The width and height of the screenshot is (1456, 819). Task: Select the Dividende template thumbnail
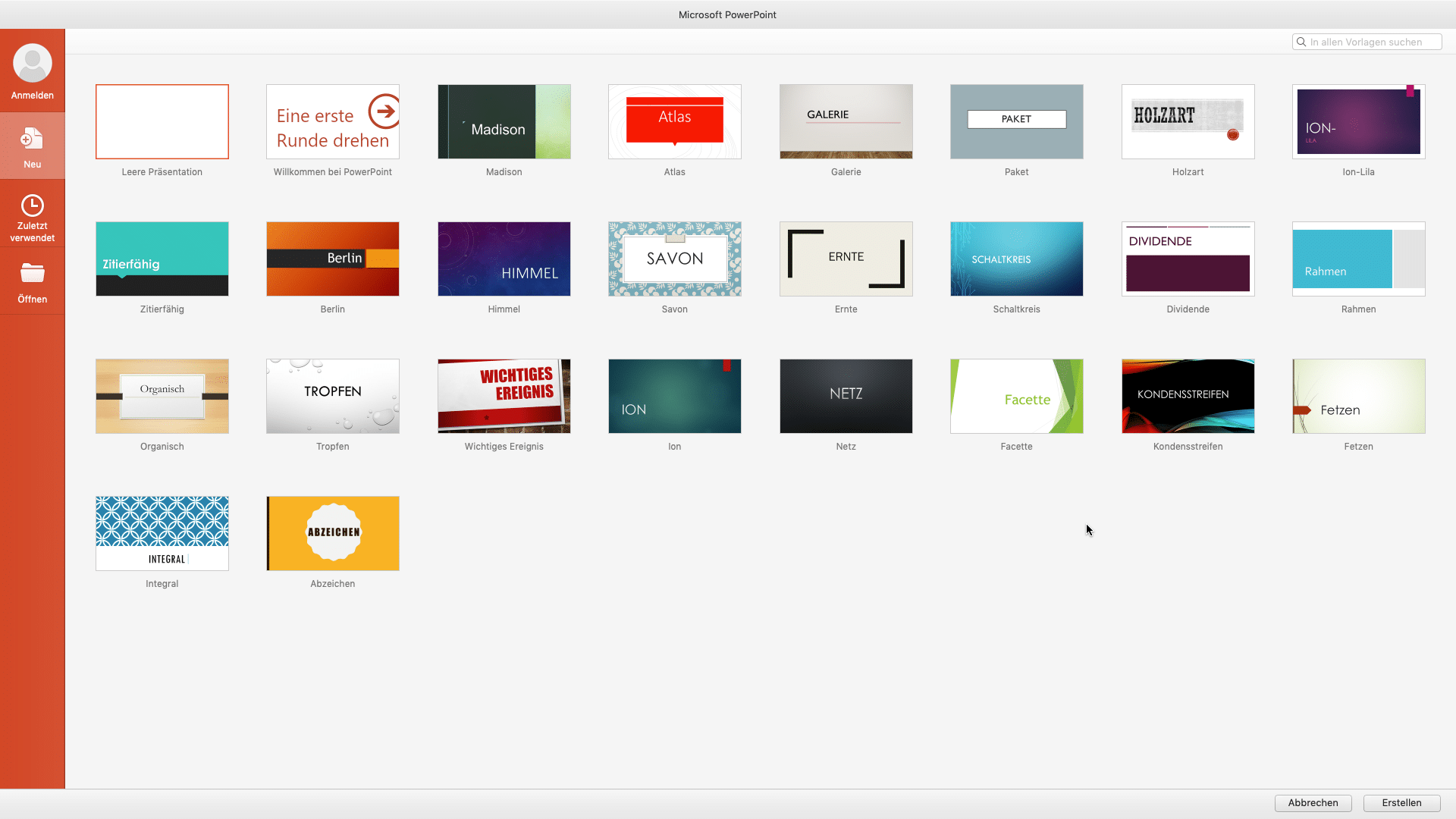(x=1188, y=259)
